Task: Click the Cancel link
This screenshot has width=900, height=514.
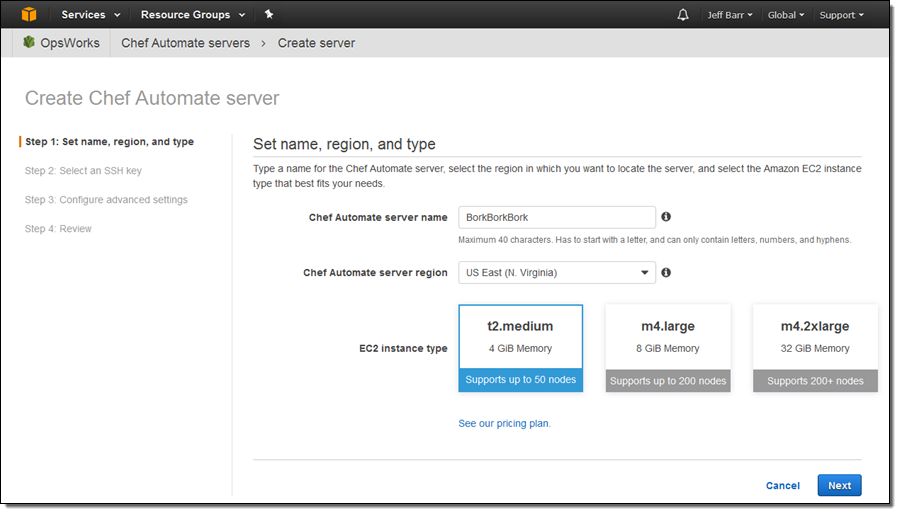Action: tap(782, 486)
